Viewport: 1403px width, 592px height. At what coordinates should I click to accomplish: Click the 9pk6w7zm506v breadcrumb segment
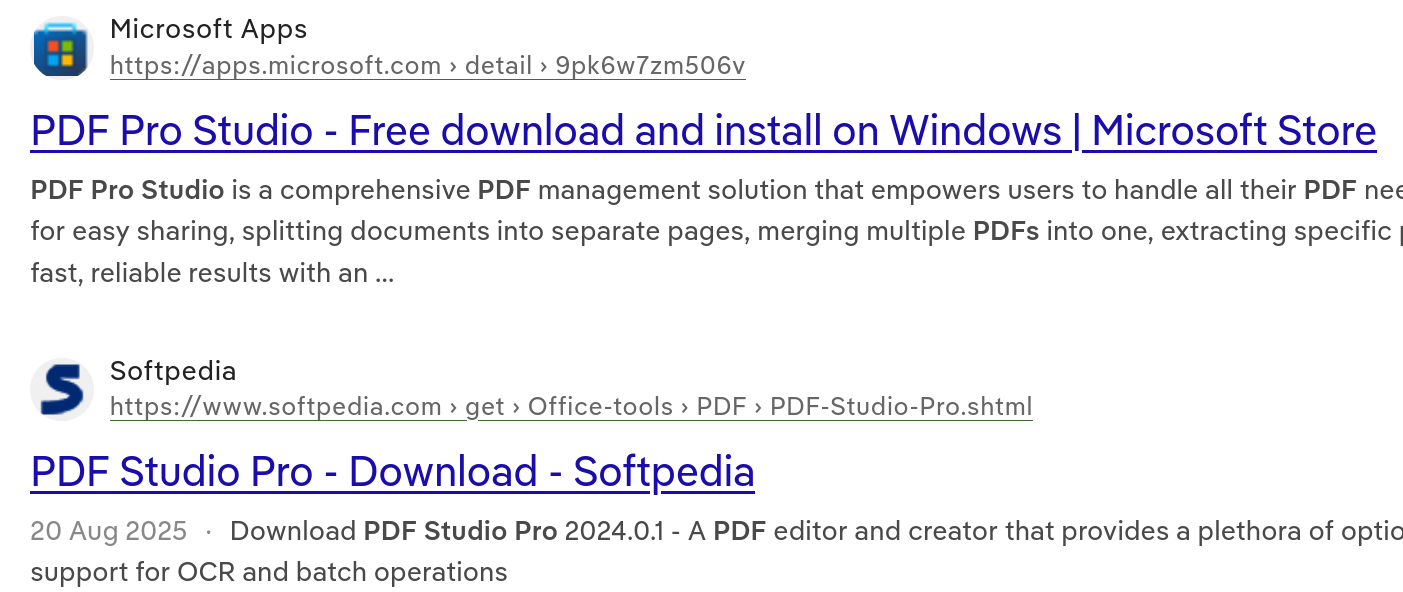(x=650, y=66)
